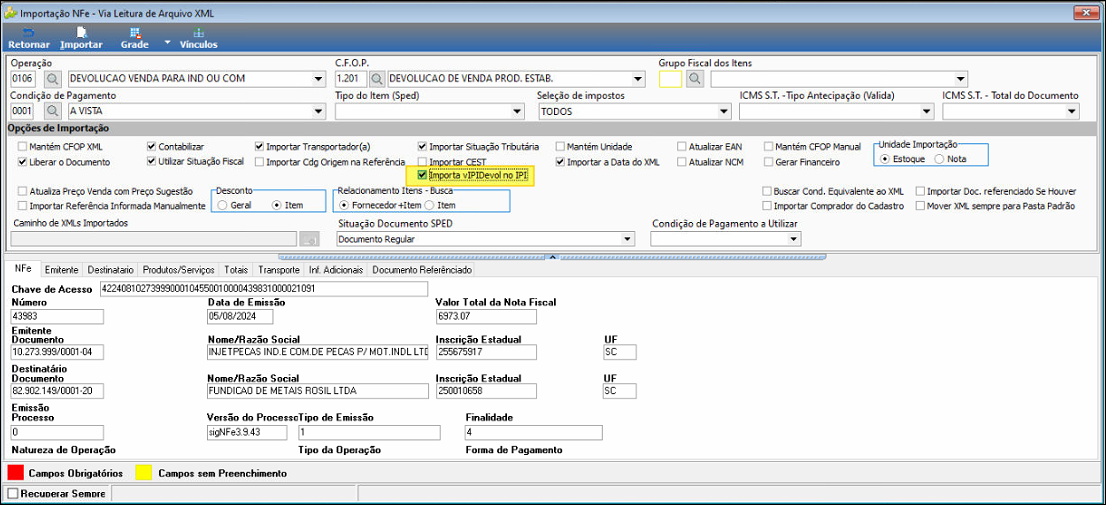Image resolution: width=1106 pixels, height=505 pixels.
Task: Open Condição de Pagamento a Utilizar dropdown
Action: (x=795, y=240)
